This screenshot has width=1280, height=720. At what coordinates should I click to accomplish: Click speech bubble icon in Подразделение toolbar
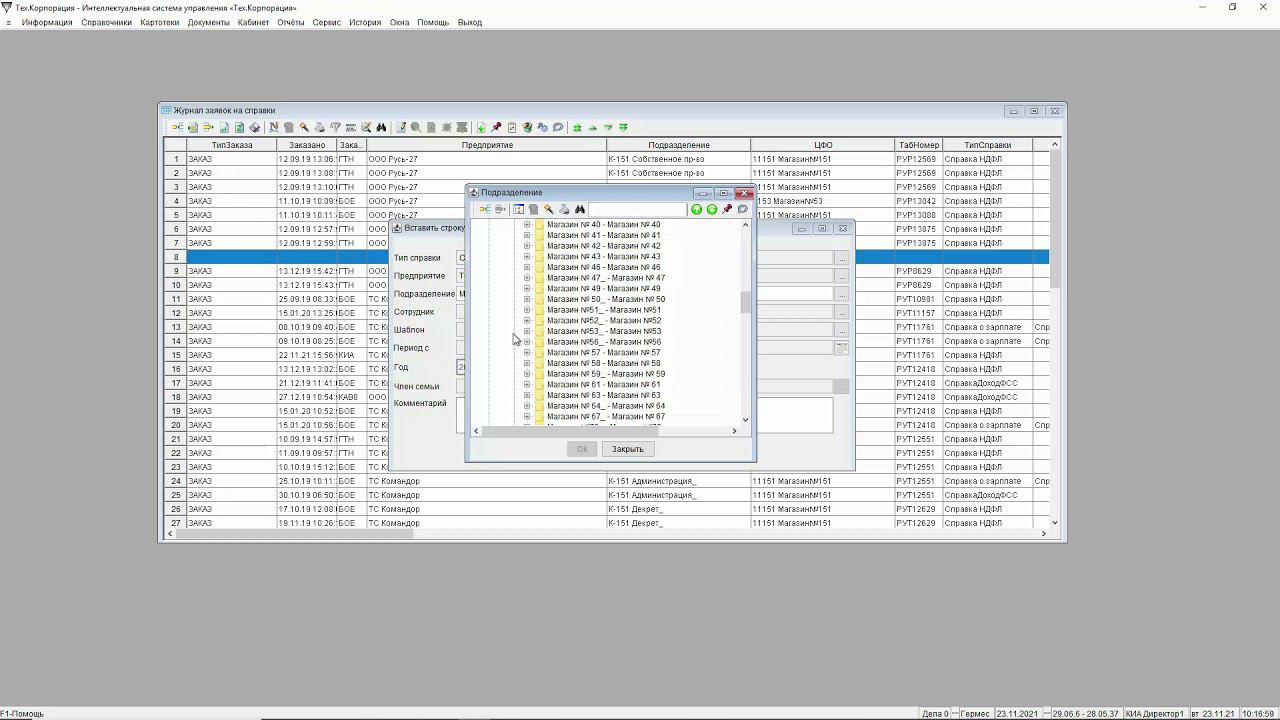coord(743,210)
